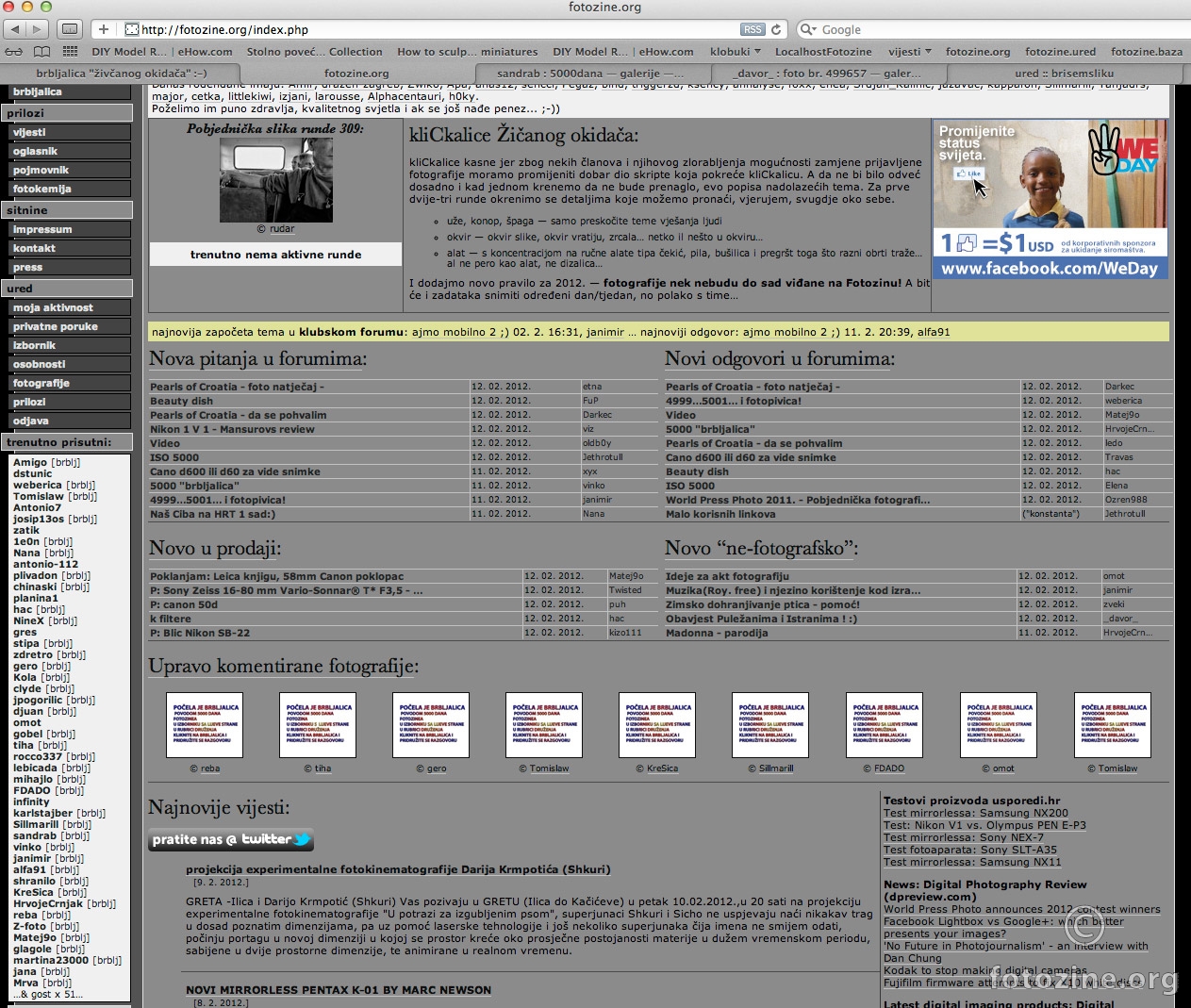1191x1008 pixels.
Task: Open the 'P: canon 50d' sale listing
Action: coord(184,604)
